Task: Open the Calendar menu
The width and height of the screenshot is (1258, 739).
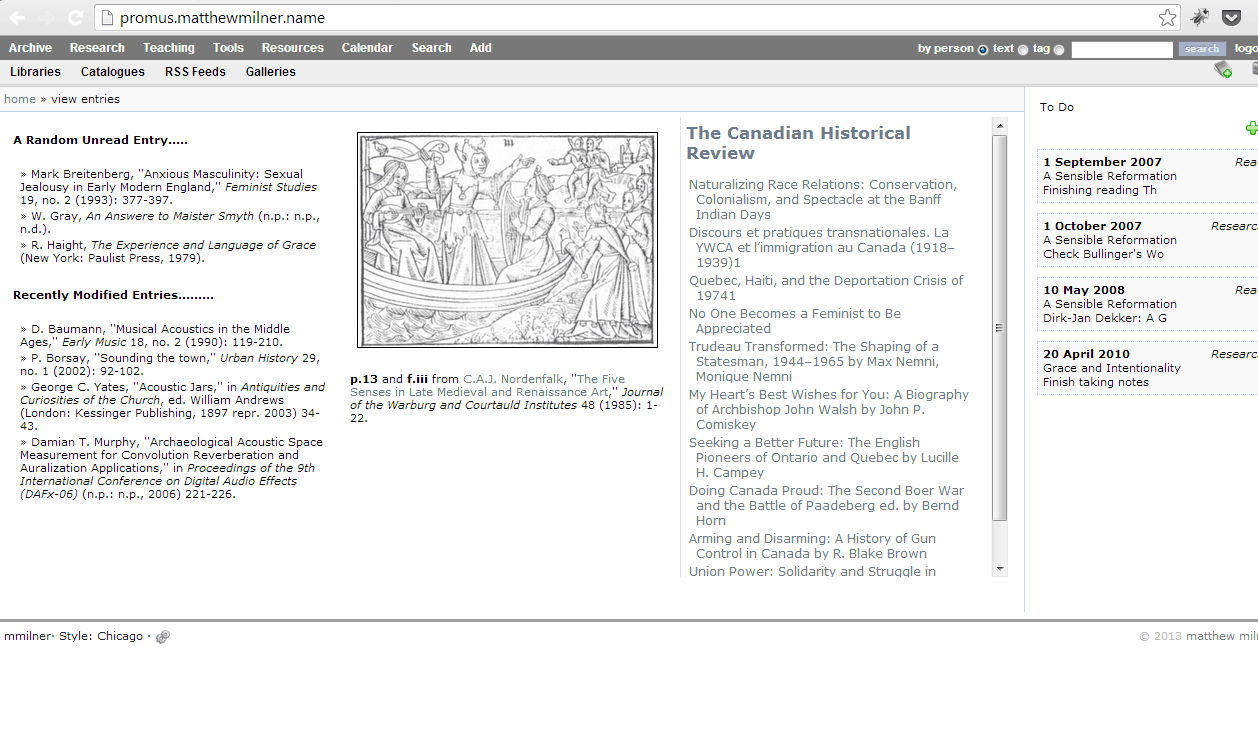Action: pos(367,48)
